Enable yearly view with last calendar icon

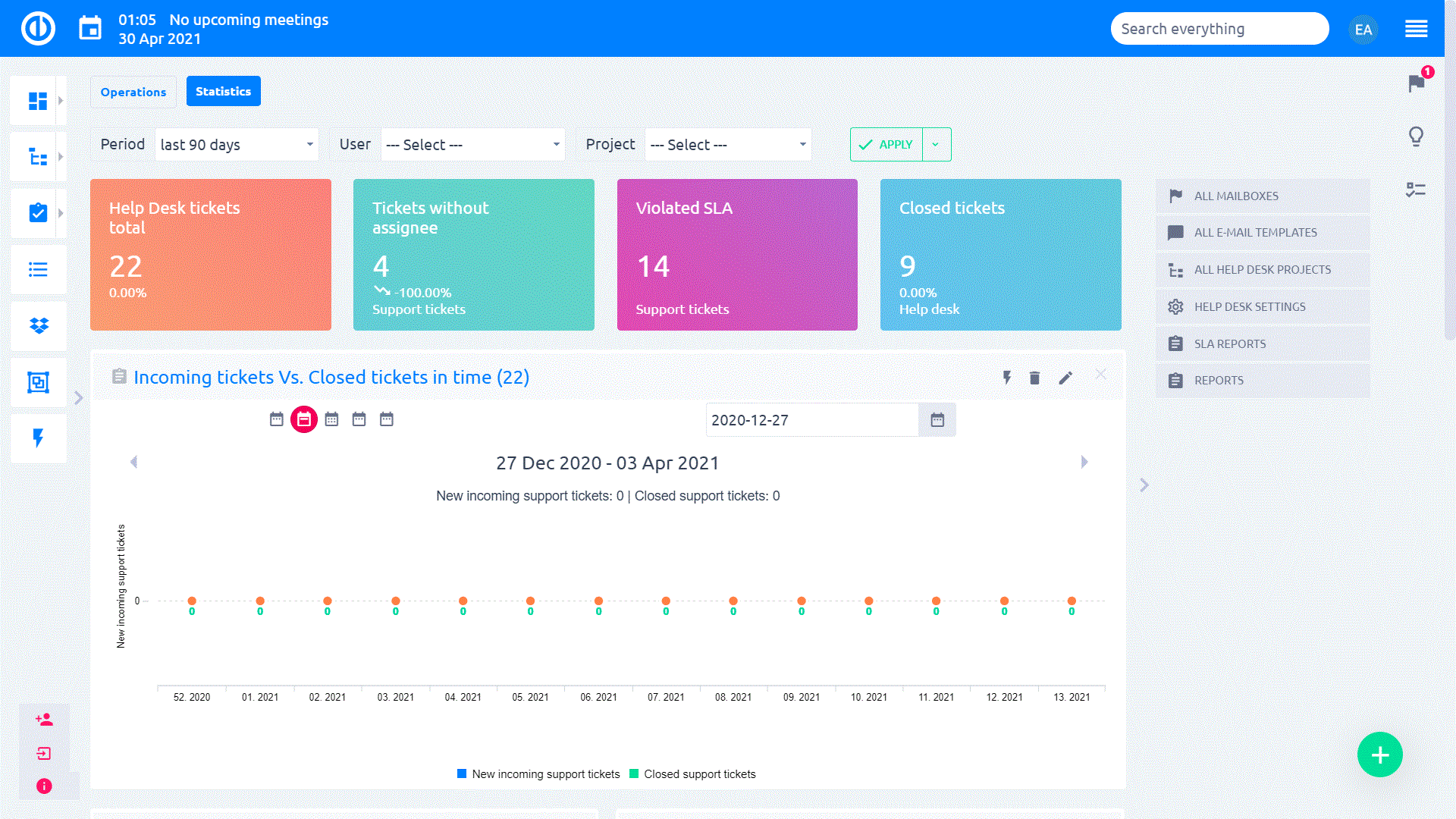pos(386,419)
